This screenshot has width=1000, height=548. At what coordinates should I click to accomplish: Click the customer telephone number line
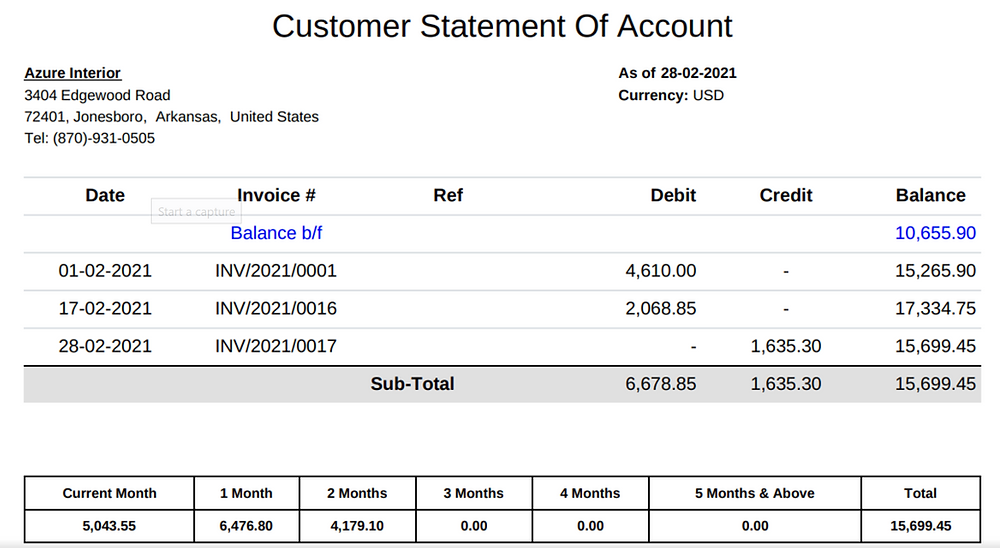[89, 139]
